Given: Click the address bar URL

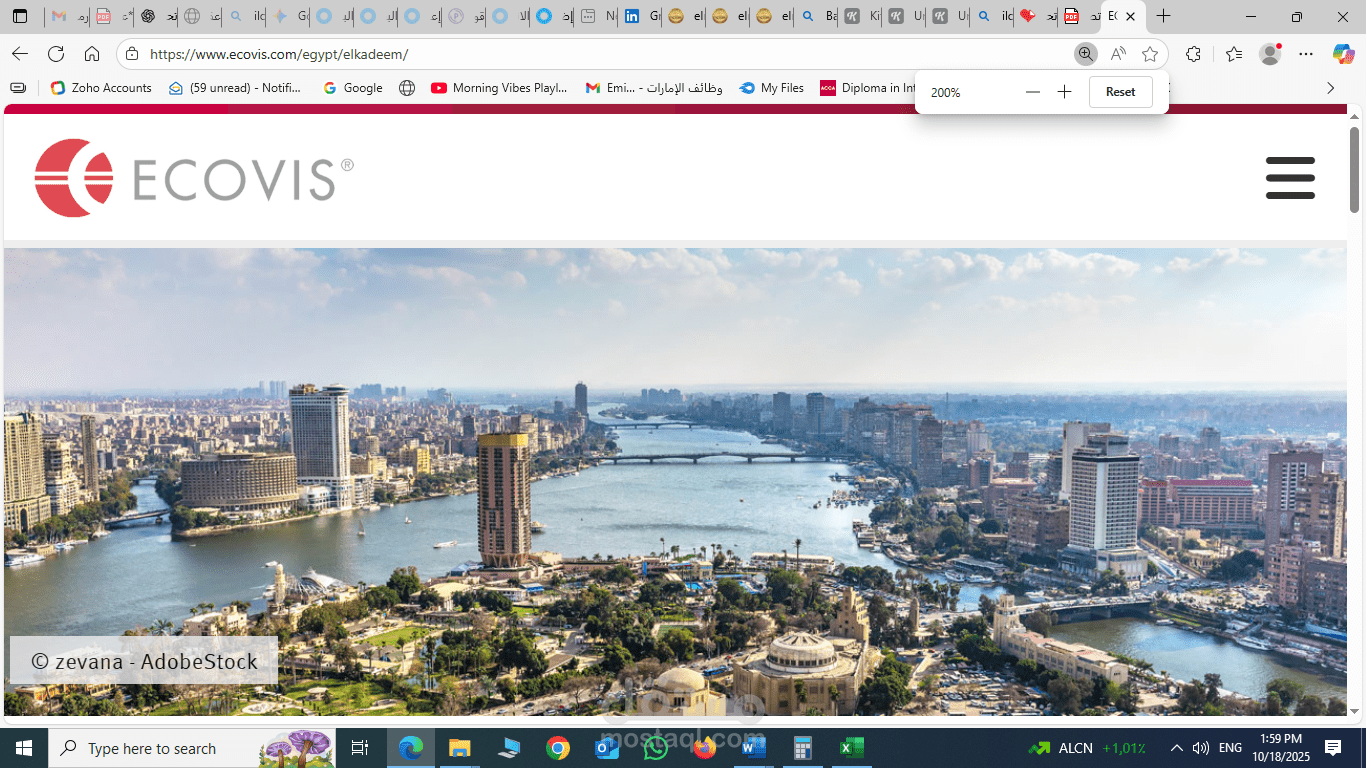Looking at the screenshot, I should tap(279, 54).
